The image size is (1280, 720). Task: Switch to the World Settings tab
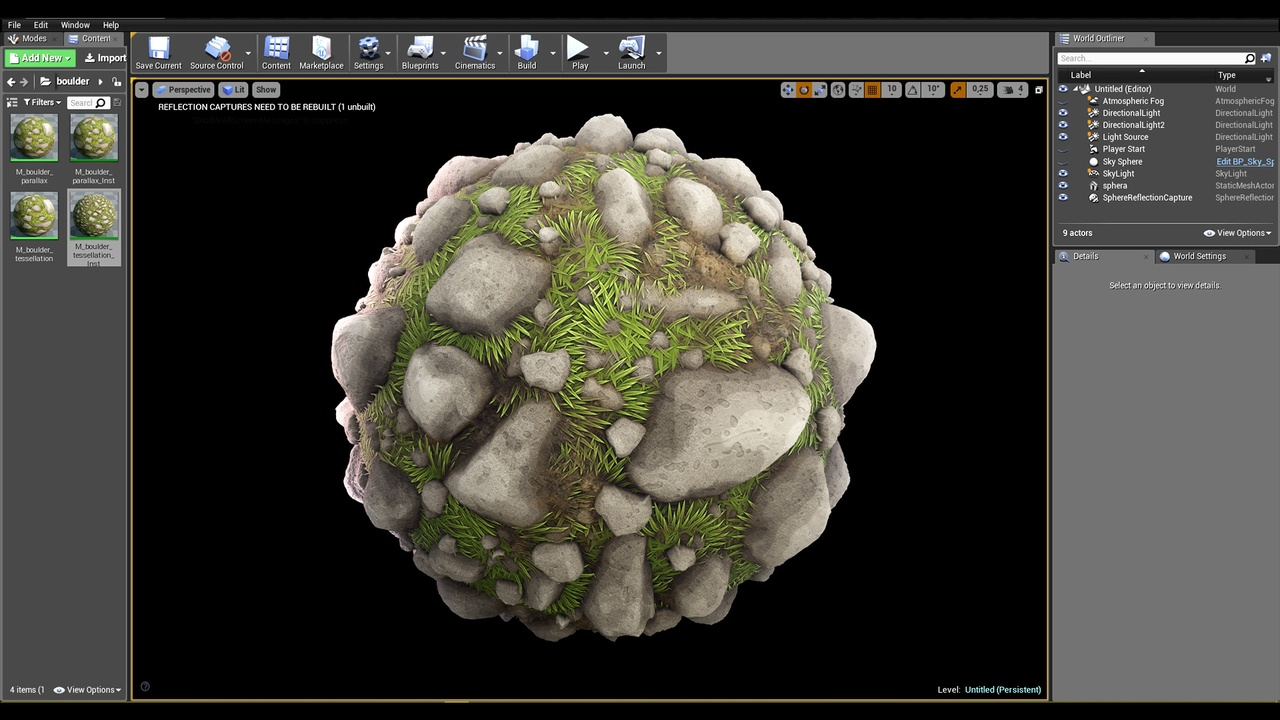1199,256
